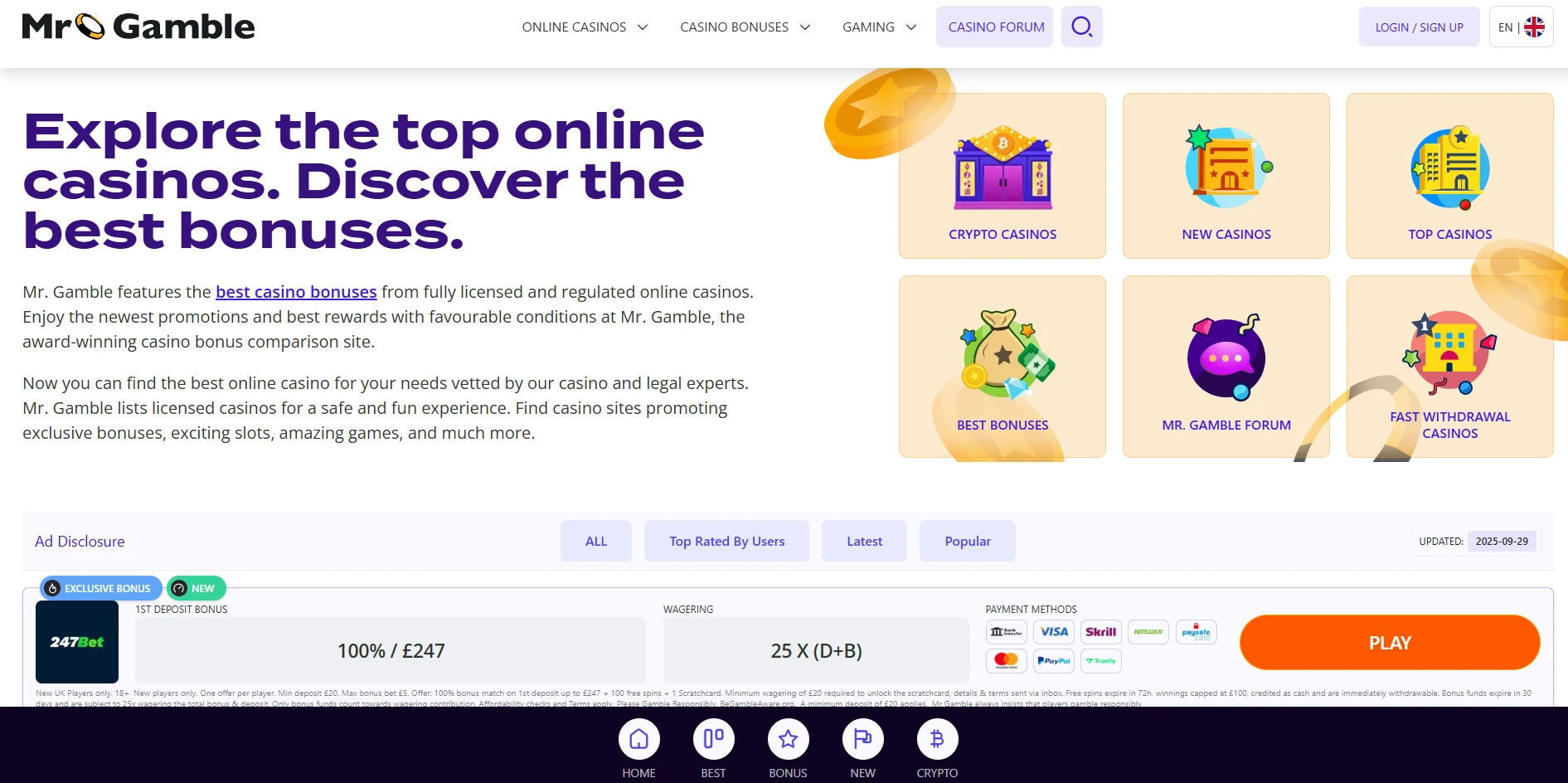Image resolution: width=1568 pixels, height=783 pixels.
Task: Follow the best casino bonuses link
Action: (x=296, y=292)
